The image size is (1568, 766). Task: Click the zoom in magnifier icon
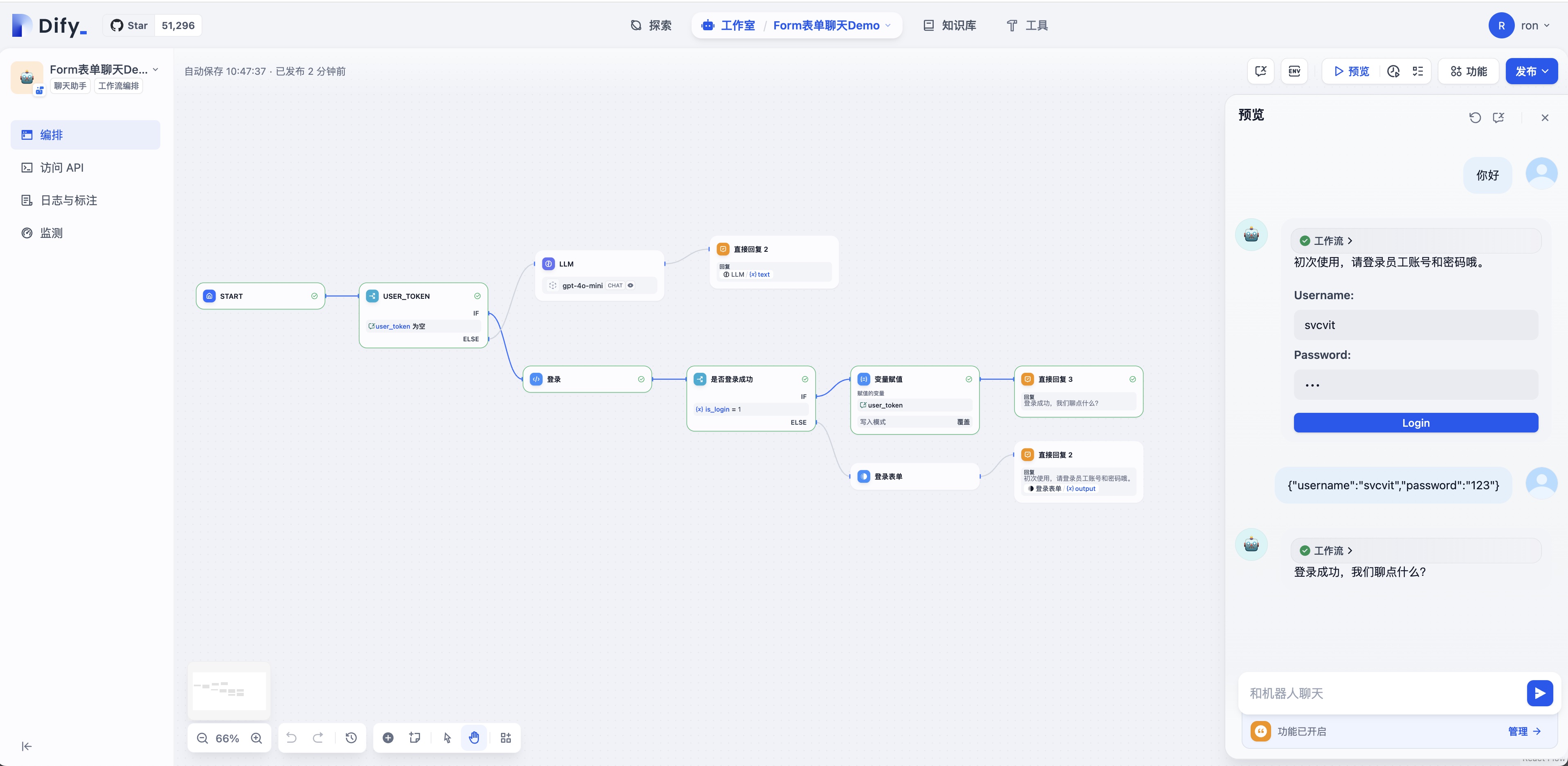click(x=257, y=738)
